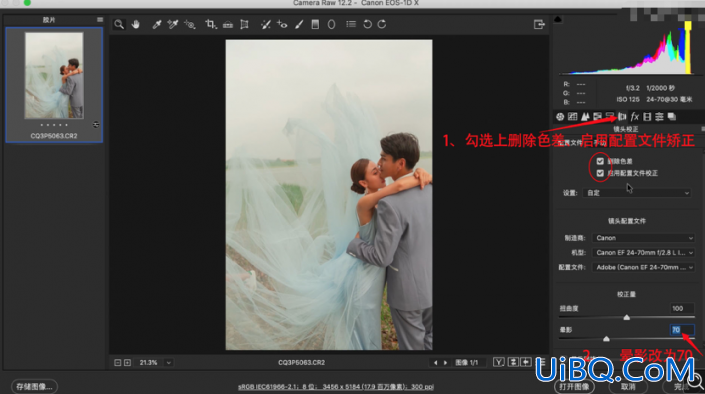Select the Zoom tool in toolbar

[x=119, y=24]
